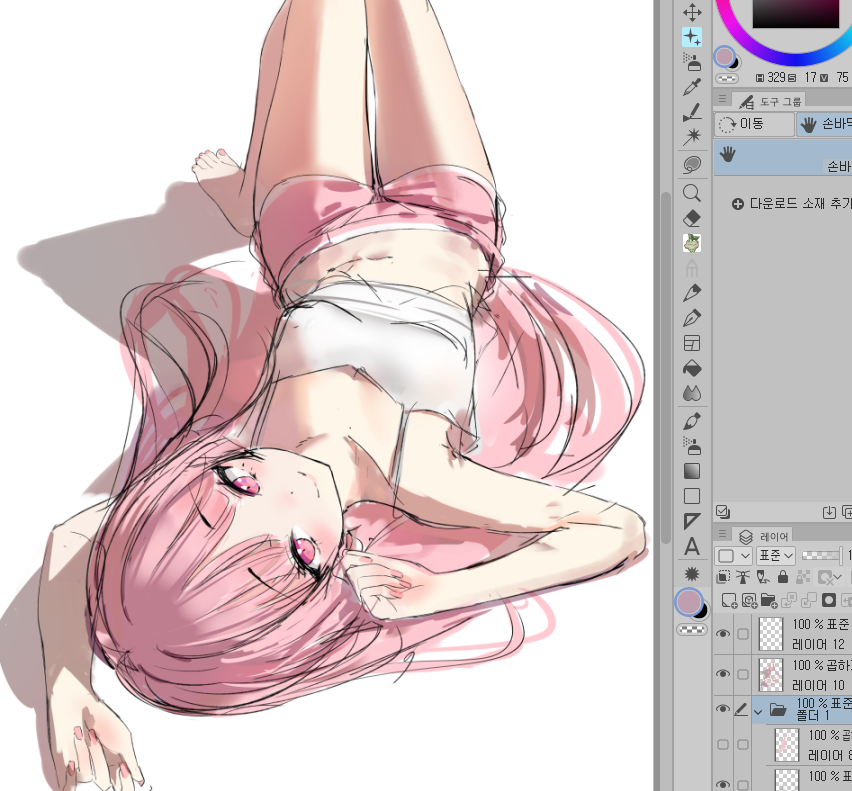Select the Move layer four-arrow tool
The height and width of the screenshot is (791, 852).
[x=692, y=12]
